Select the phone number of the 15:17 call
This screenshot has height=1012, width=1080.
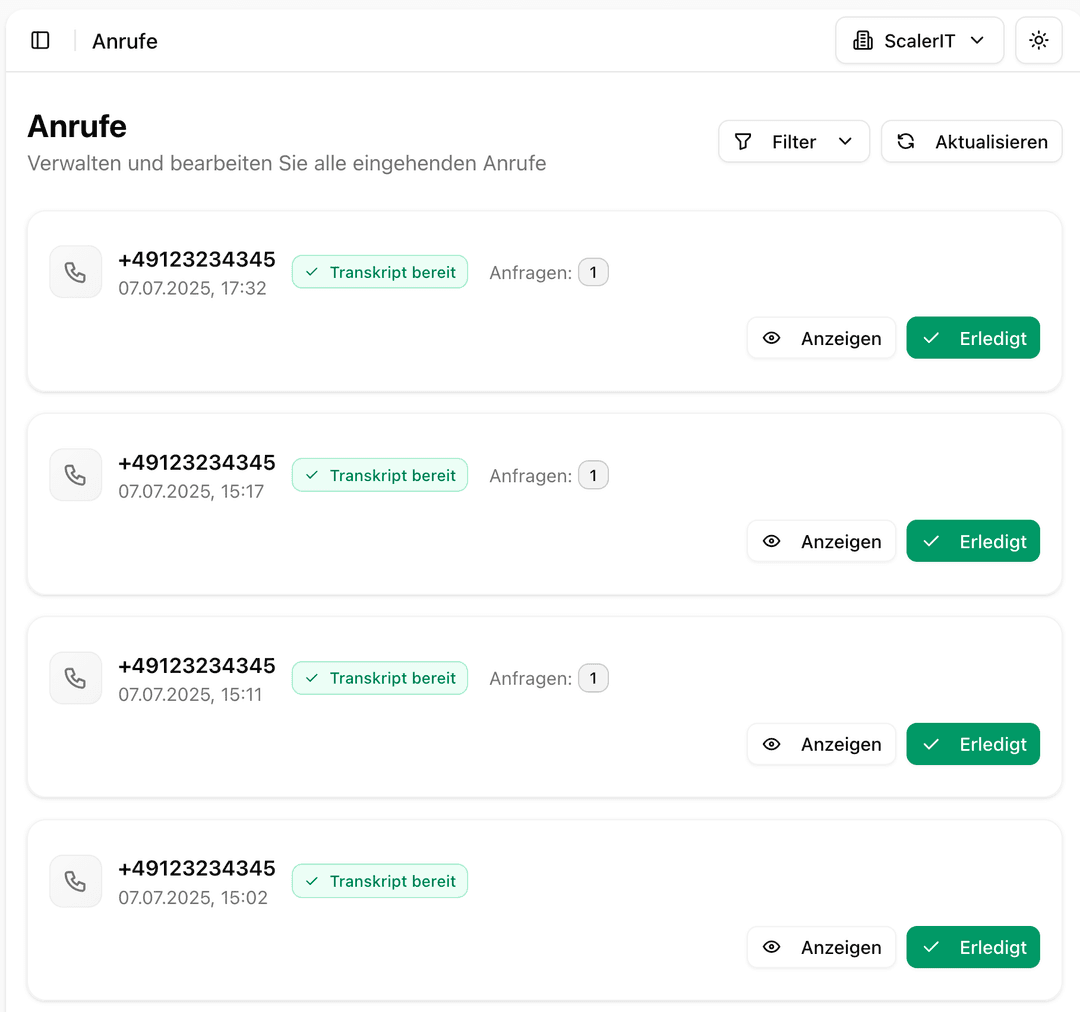[197, 463]
